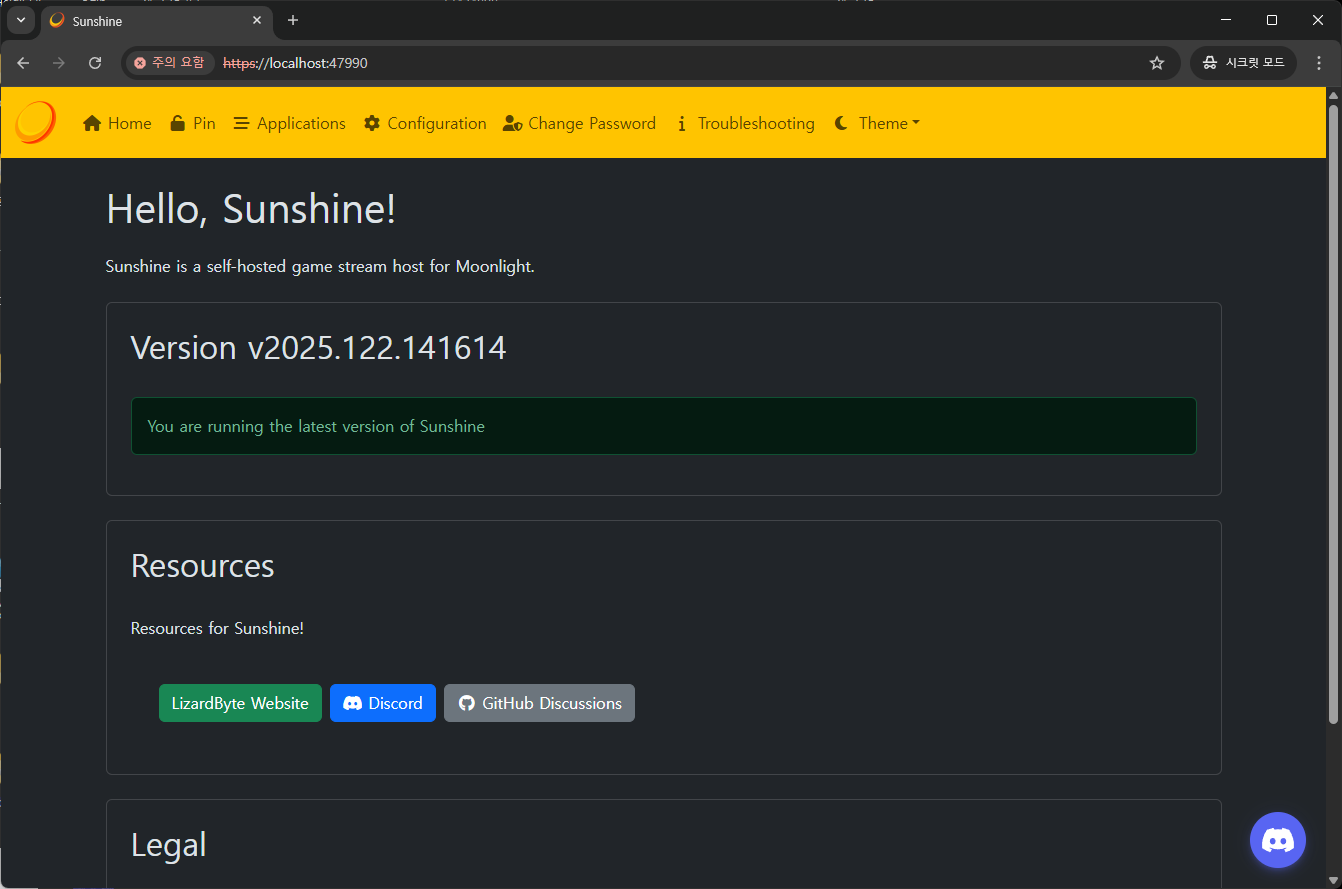This screenshot has height=889, width=1342.
Task: Open the Home page
Action: 117,123
